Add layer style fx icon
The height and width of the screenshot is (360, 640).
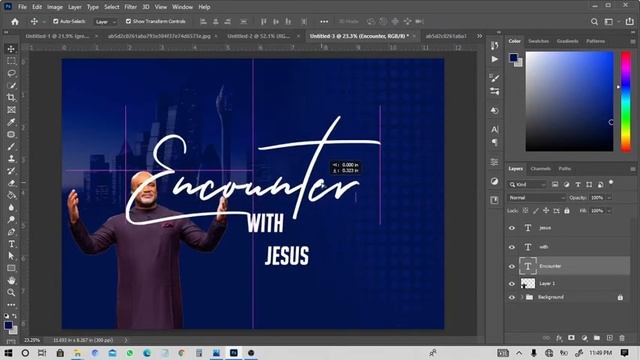pyautogui.click(x=559, y=338)
